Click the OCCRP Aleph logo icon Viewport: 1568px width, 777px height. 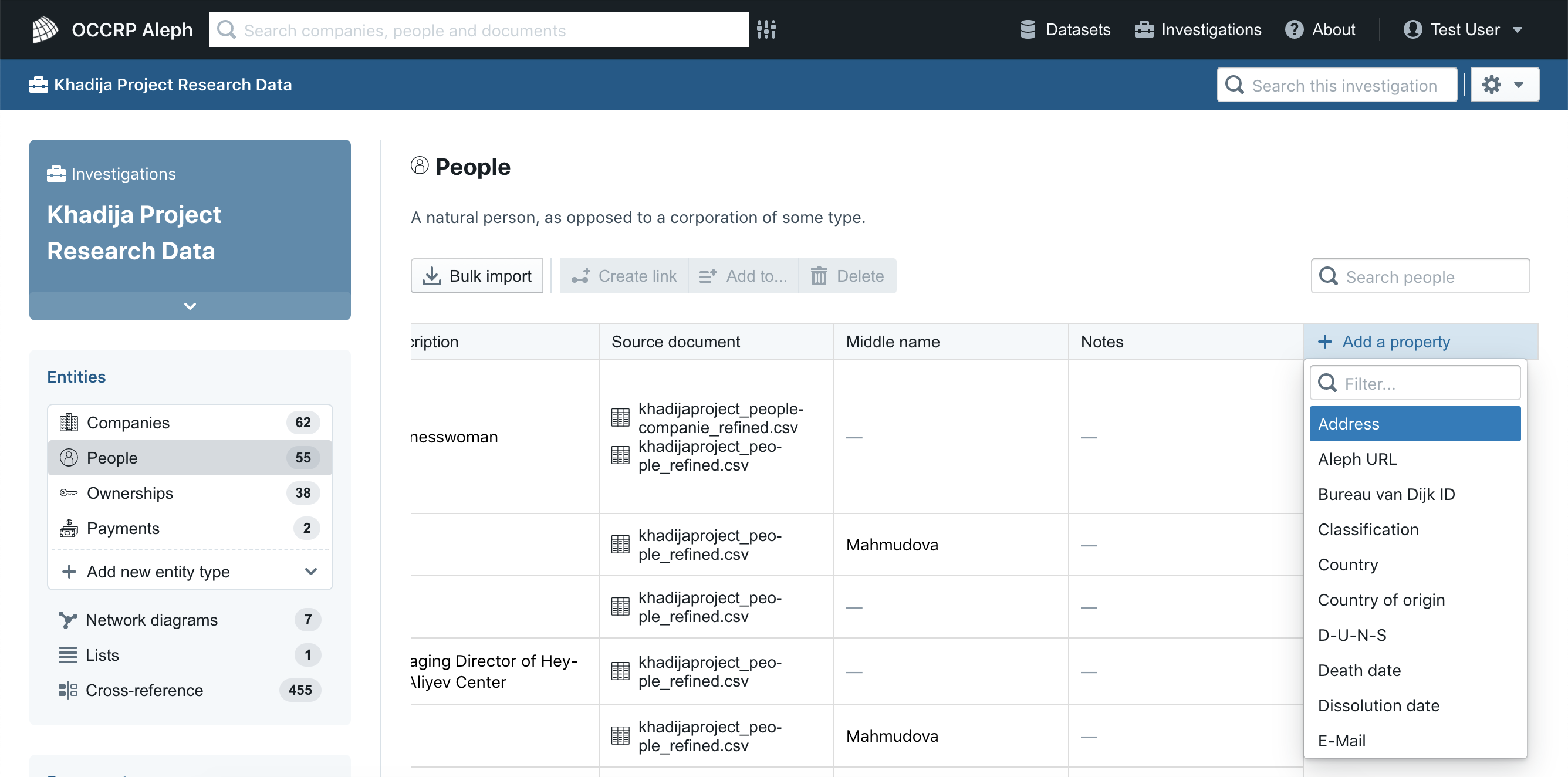[x=45, y=29]
